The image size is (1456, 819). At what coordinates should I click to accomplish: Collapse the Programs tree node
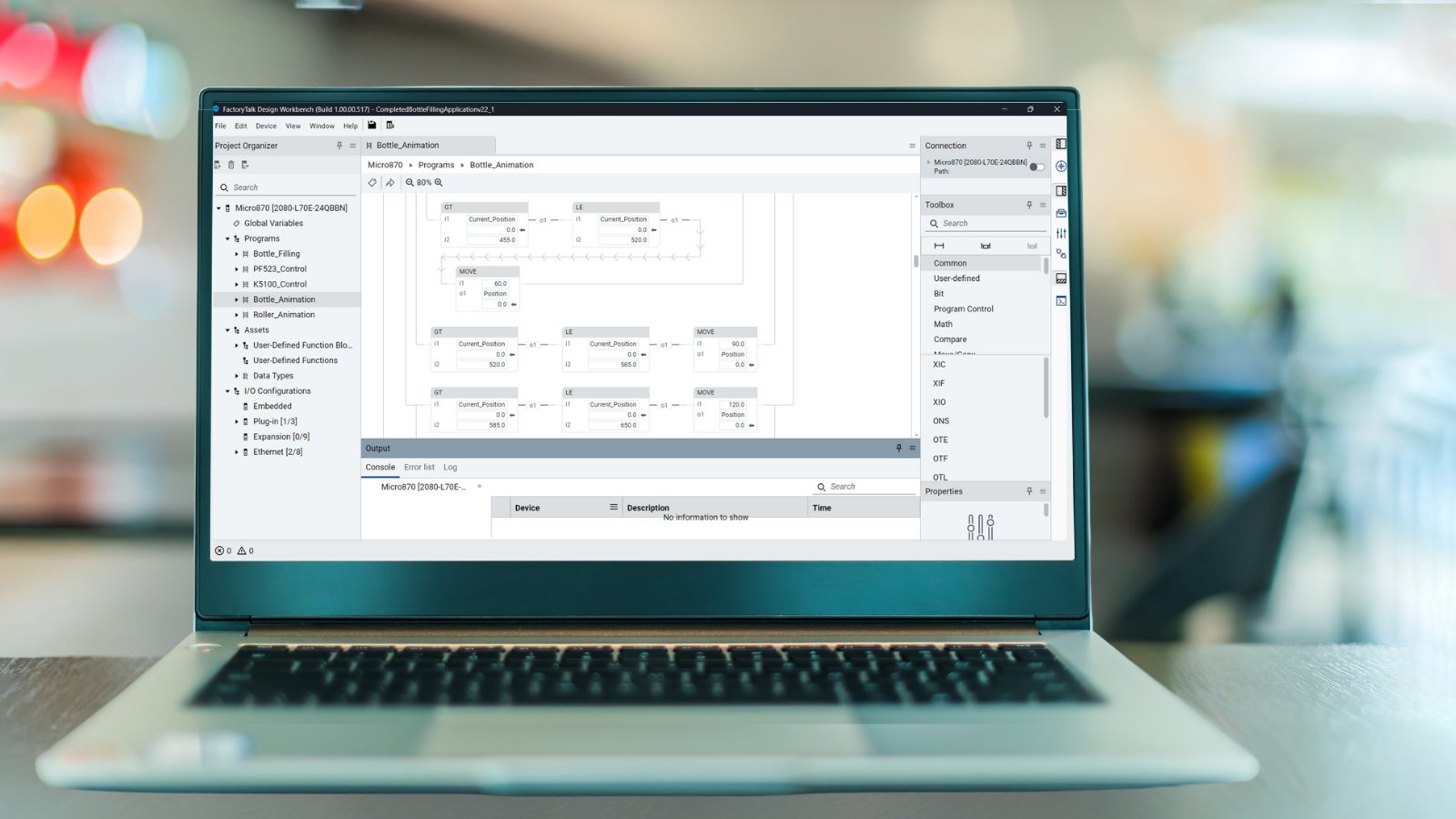pos(227,238)
